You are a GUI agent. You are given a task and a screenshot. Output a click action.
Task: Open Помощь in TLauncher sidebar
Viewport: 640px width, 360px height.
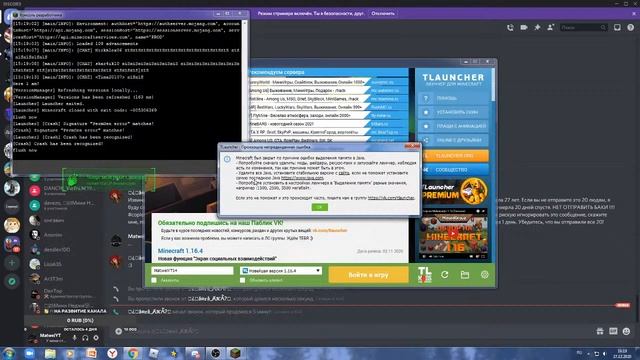453,98
